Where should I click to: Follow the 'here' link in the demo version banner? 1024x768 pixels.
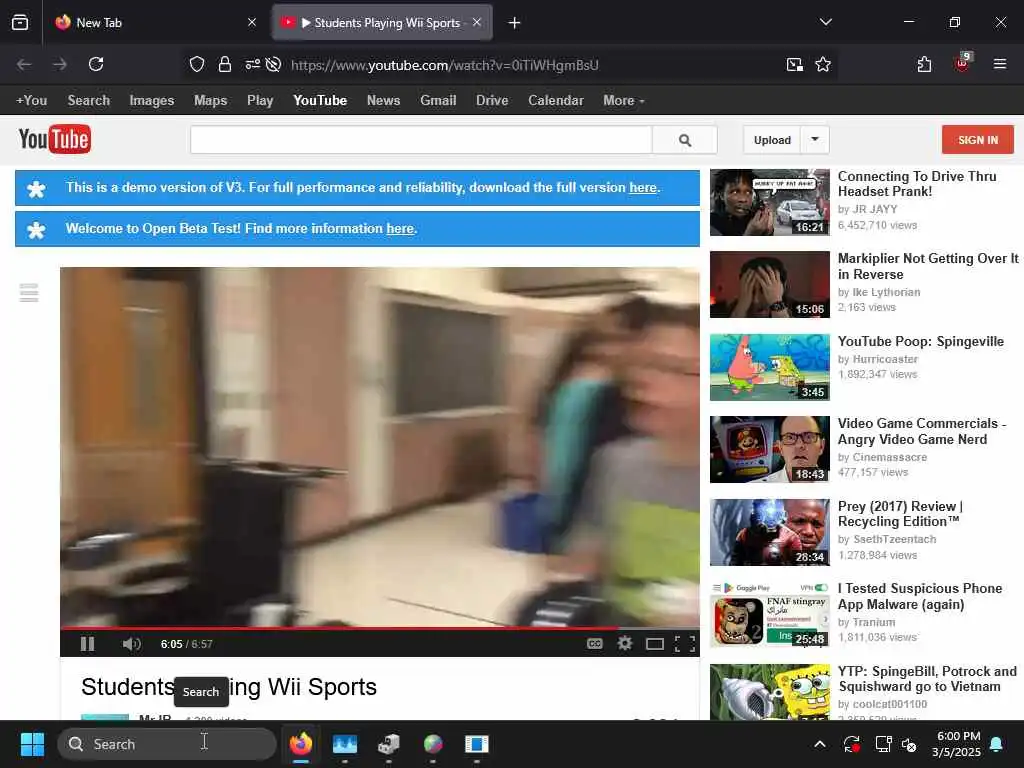pos(643,187)
